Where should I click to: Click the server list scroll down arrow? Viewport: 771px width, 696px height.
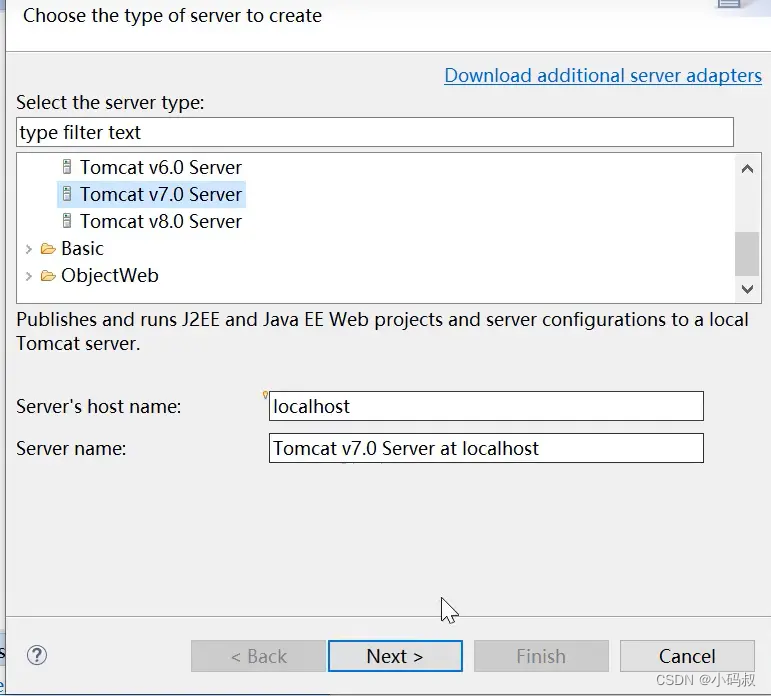(x=747, y=289)
